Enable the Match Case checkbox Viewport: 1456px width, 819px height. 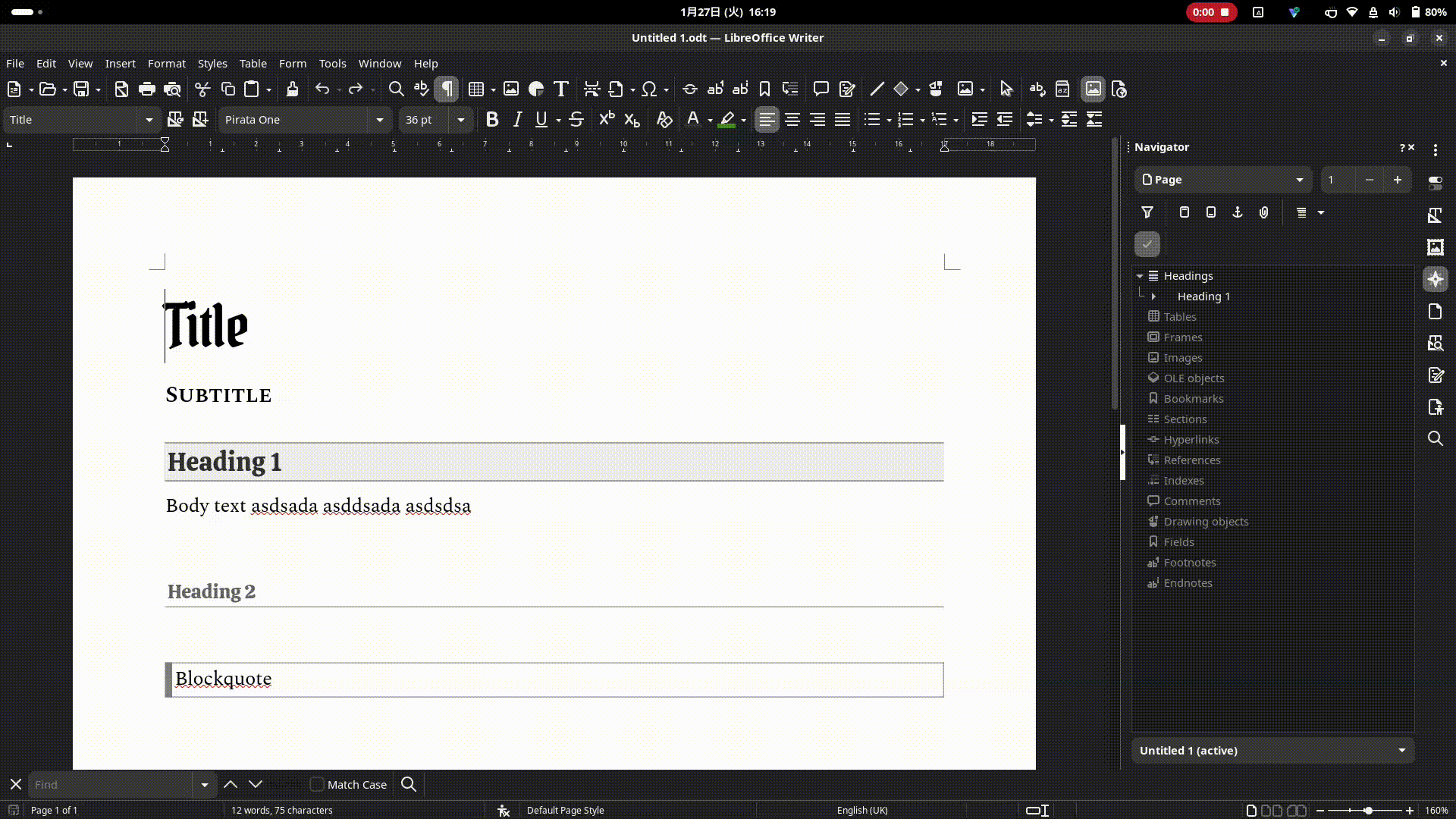318,784
